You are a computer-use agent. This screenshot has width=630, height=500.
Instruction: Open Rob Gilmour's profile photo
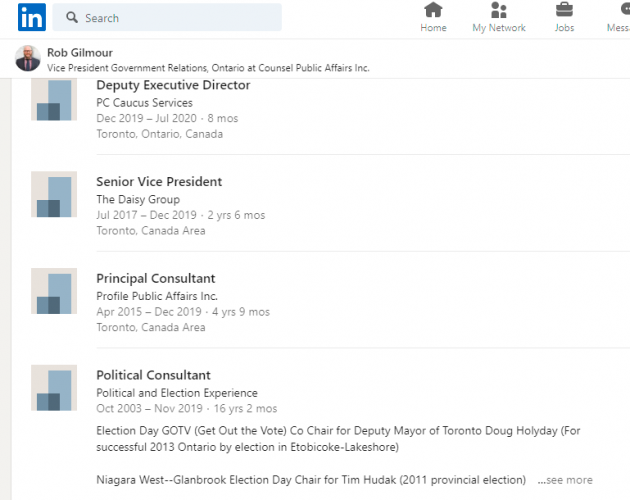point(28,58)
